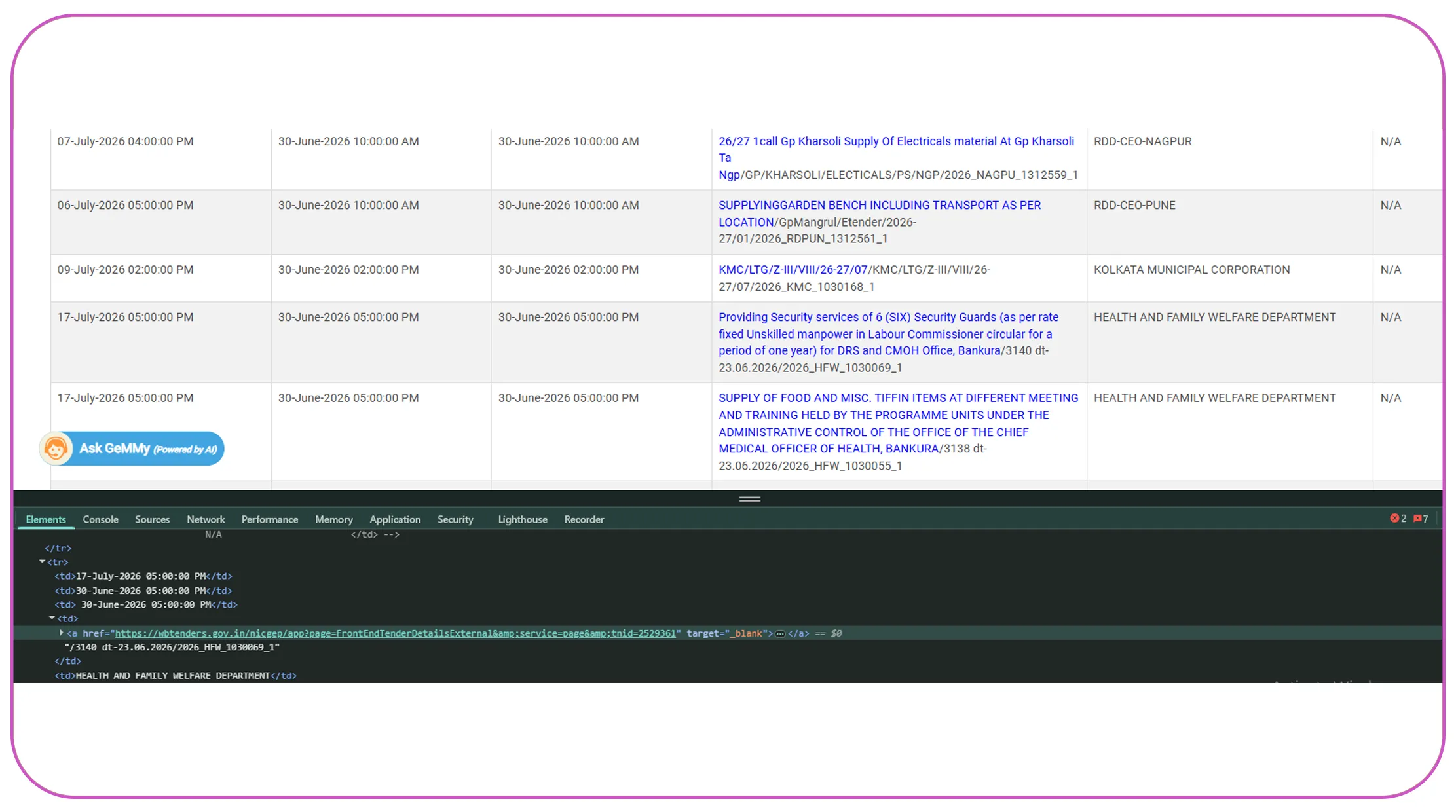Click the GeMMy avatar icon
1456x812 pixels.
(x=56, y=449)
